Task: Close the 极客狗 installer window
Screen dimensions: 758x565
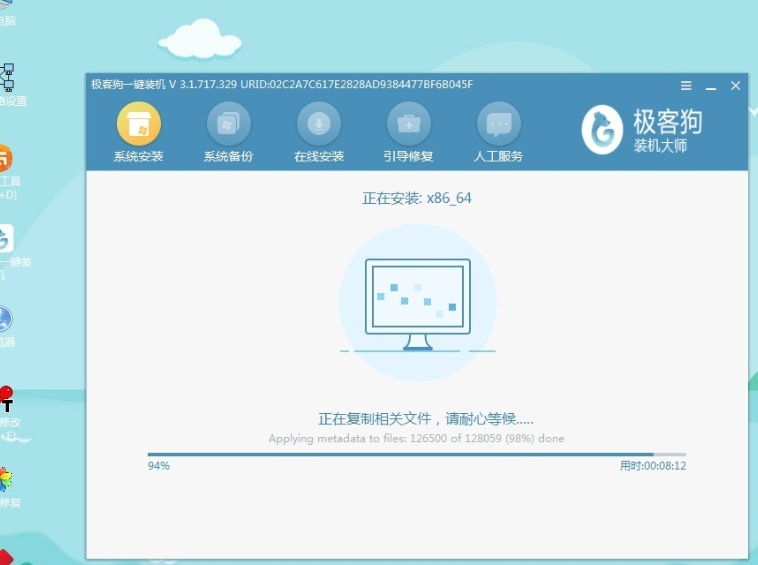Action: pyautogui.click(x=735, y=86)
